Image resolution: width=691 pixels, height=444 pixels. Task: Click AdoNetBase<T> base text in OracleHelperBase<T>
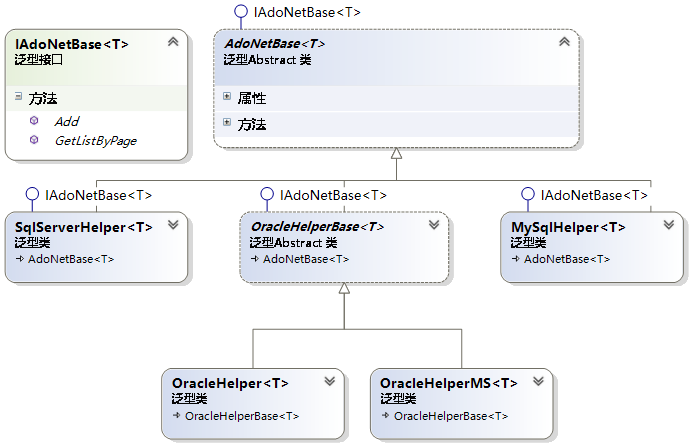pyautogui.click(x=306, y=259)
